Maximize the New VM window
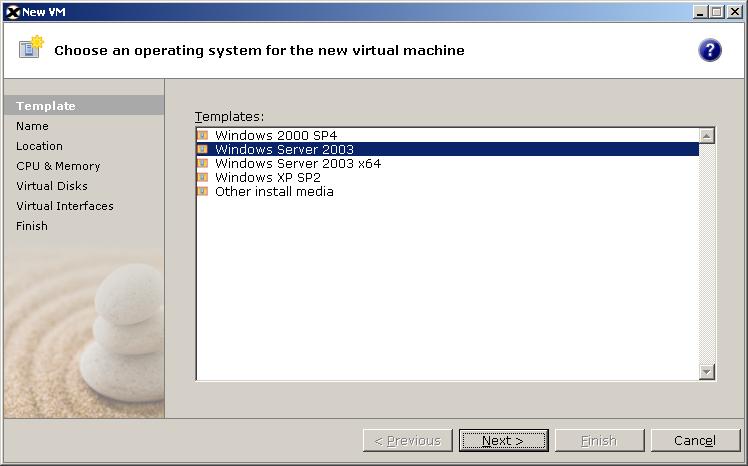This screenshot has width=748, height=466. 717,12
